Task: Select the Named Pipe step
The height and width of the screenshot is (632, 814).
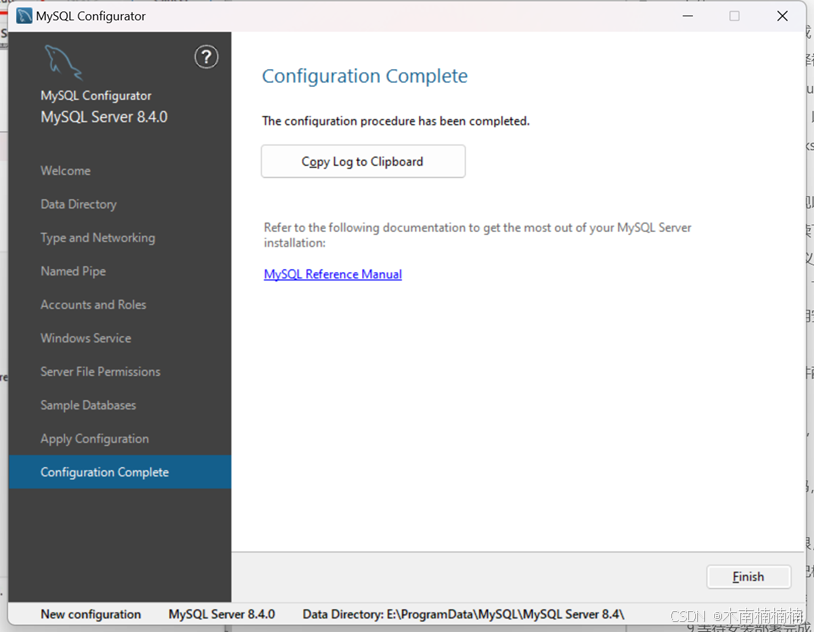Action: pos(73,271)
